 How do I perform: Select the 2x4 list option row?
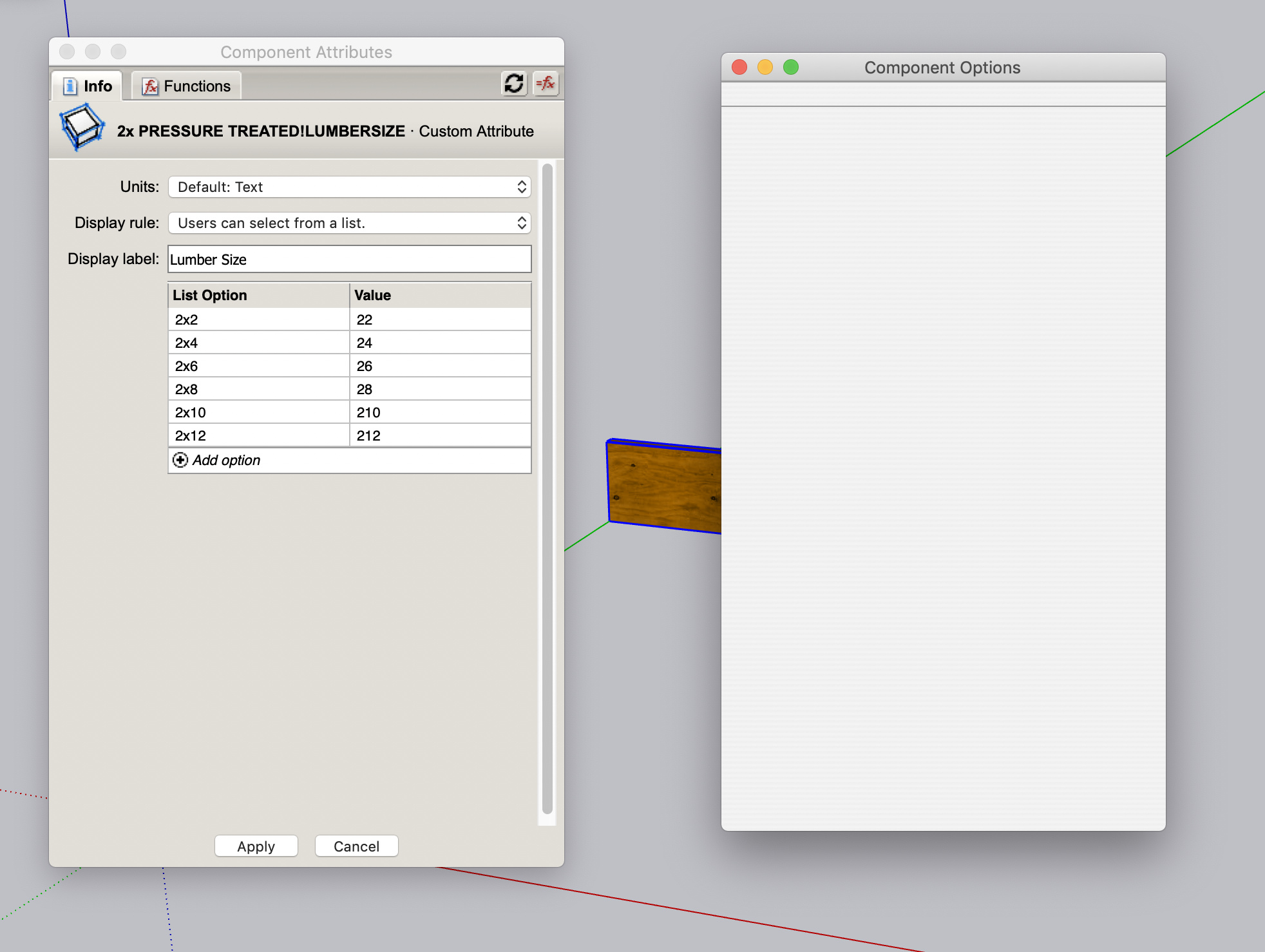click(258, 343)
